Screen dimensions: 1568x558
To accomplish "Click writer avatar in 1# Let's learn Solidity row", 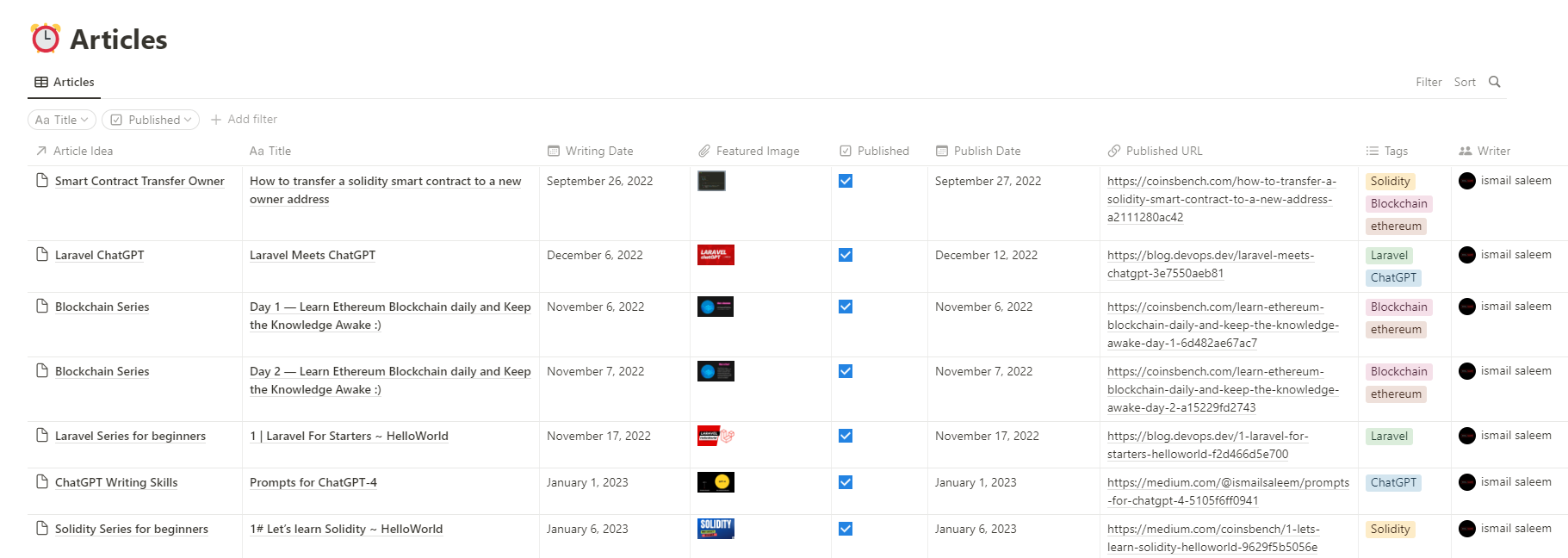I will (x=1467, y=529).
